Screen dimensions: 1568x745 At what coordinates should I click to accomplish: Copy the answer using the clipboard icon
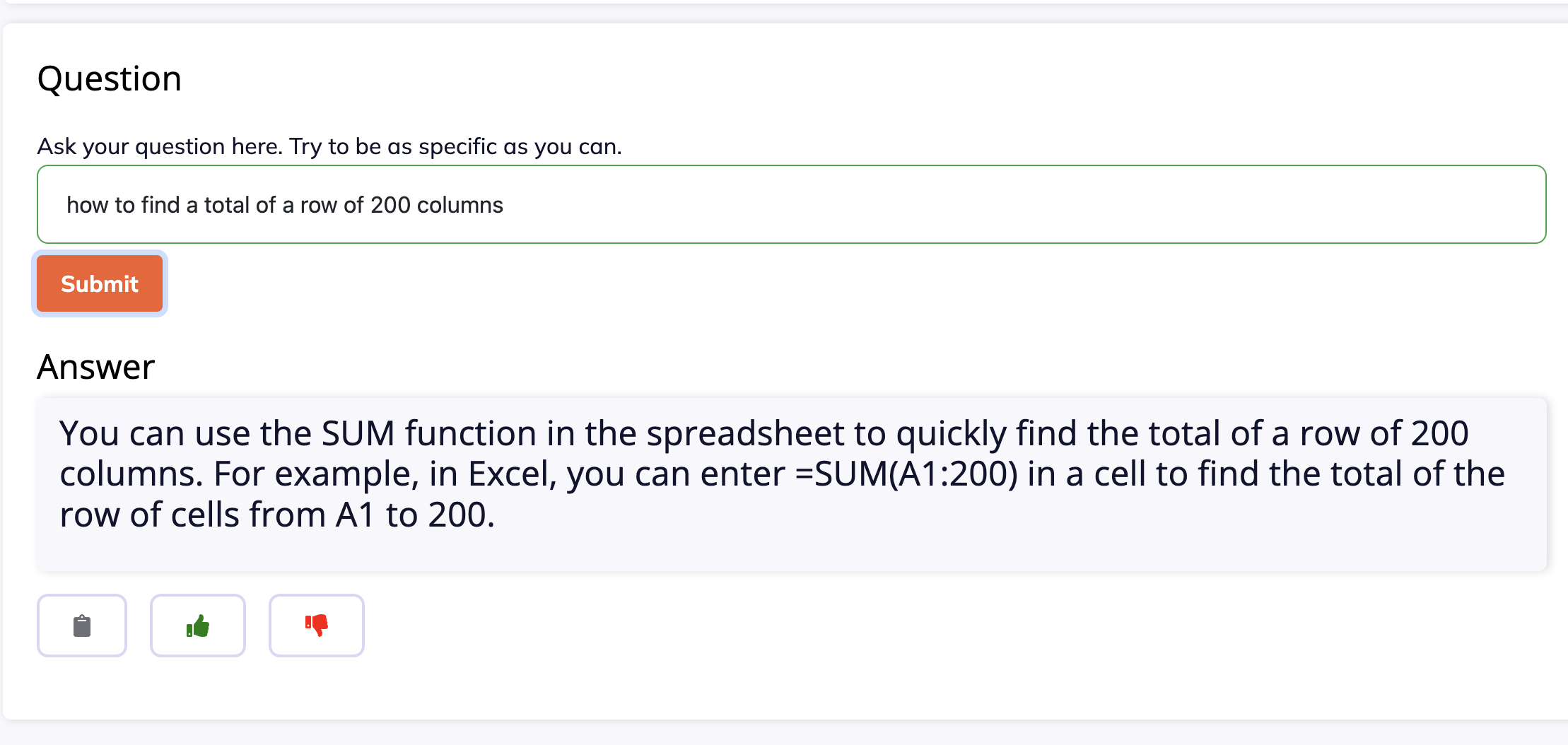(x=82, y=626)
